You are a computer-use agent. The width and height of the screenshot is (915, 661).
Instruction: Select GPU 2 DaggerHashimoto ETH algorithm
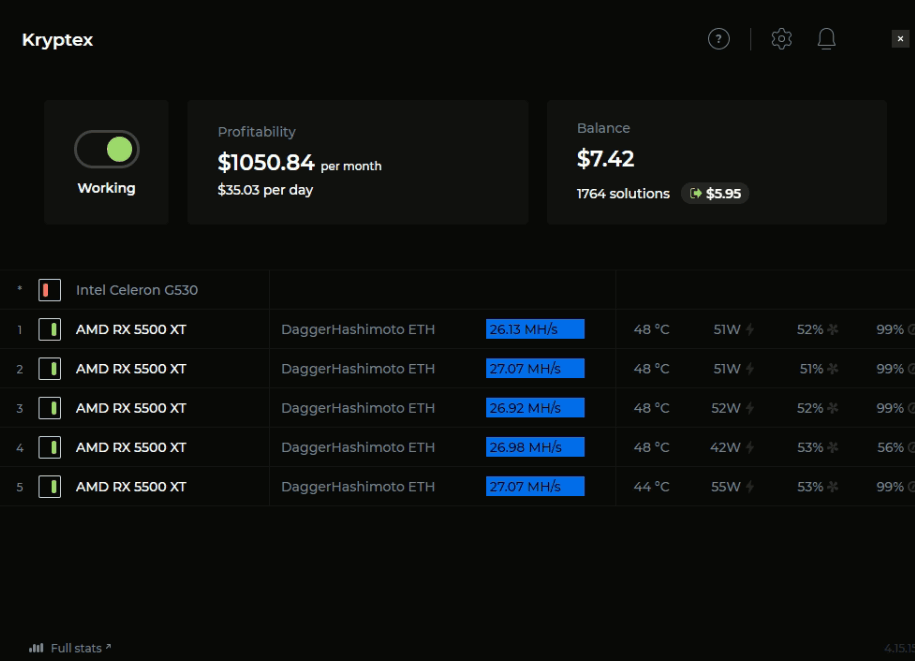tap(358, 369)
